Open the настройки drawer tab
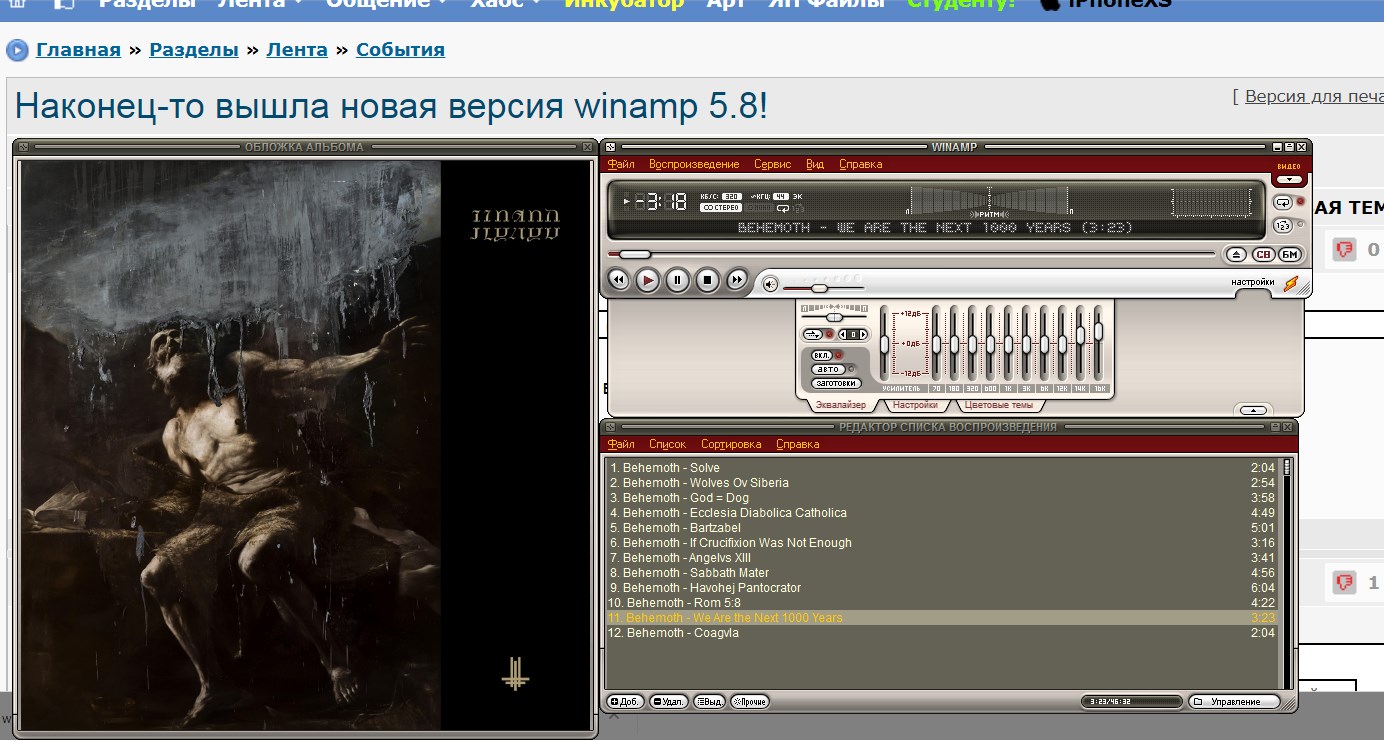Viewport: 1384px width, 740px height. pos(1253,282)
